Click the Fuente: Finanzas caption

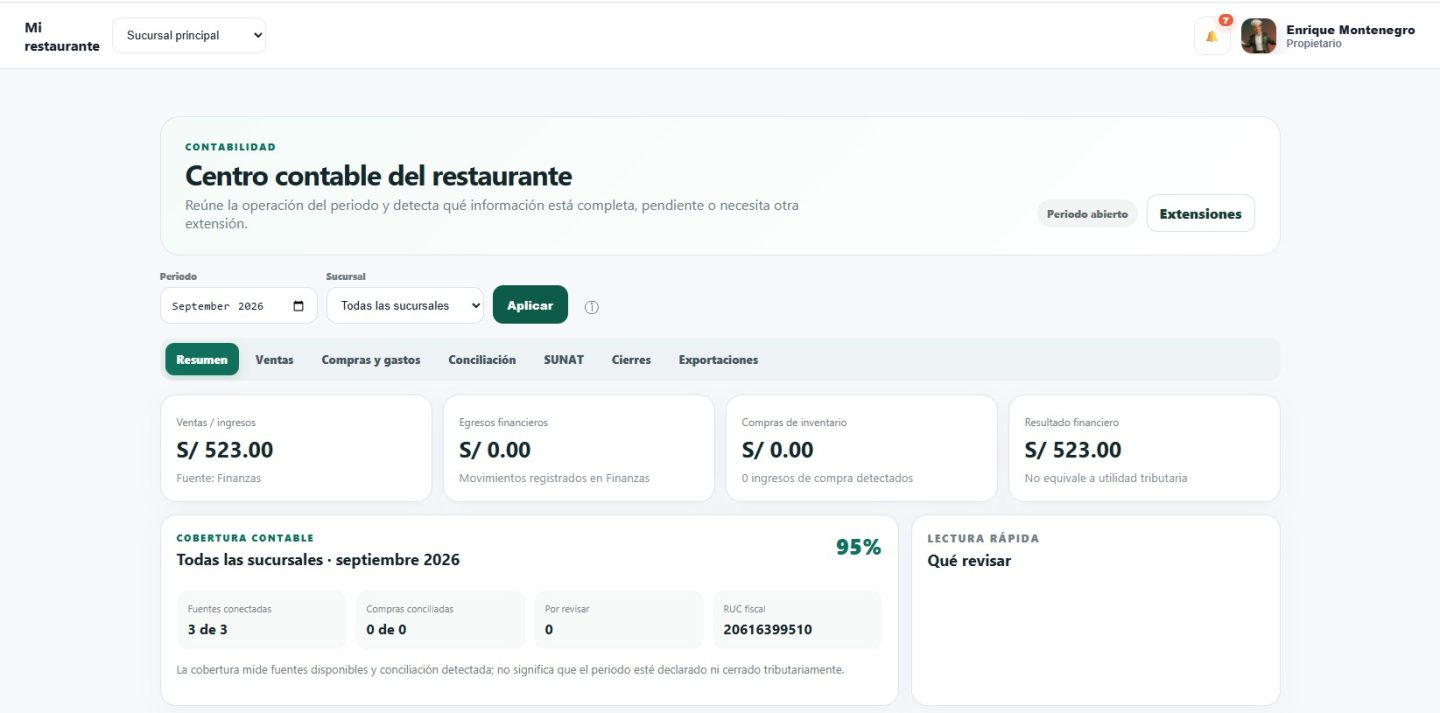pyautogui.click(x=218, y=478)
